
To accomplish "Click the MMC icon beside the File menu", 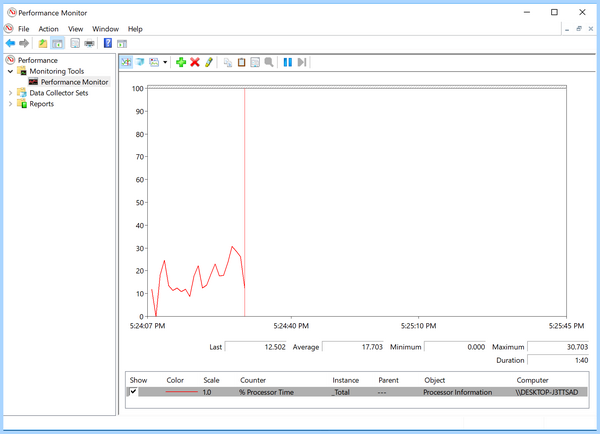I will [8, 29].
